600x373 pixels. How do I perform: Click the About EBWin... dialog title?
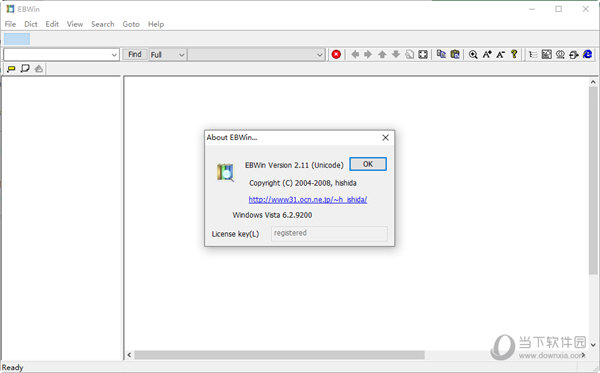232,137
